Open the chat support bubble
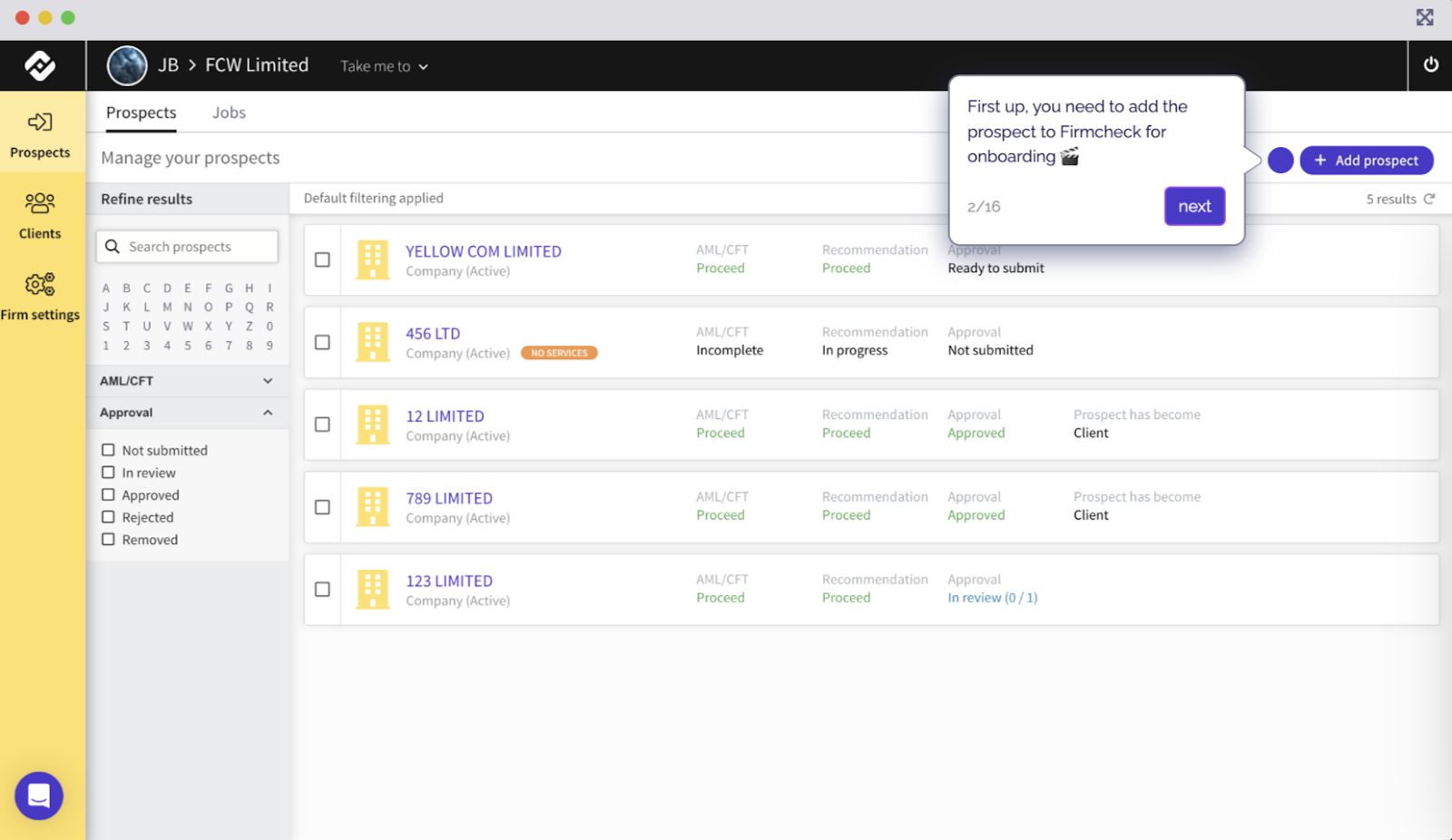This screenshot has width=1452, height=840. coord(38,796)
